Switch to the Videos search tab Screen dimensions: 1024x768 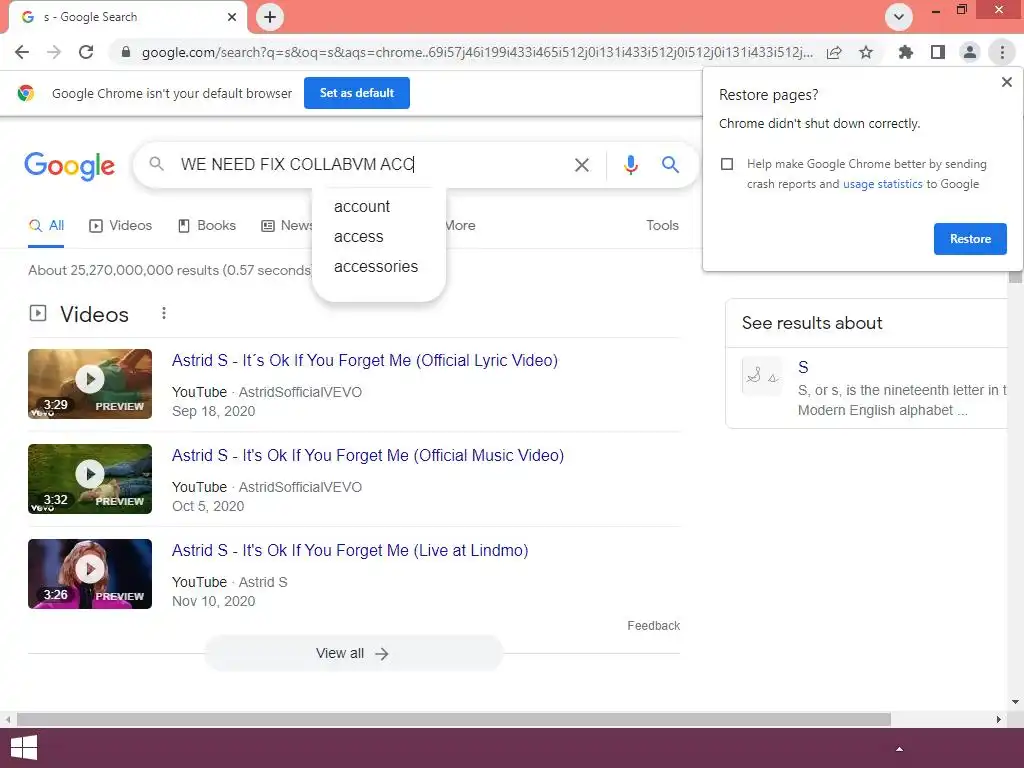click(x=121, y=226)
